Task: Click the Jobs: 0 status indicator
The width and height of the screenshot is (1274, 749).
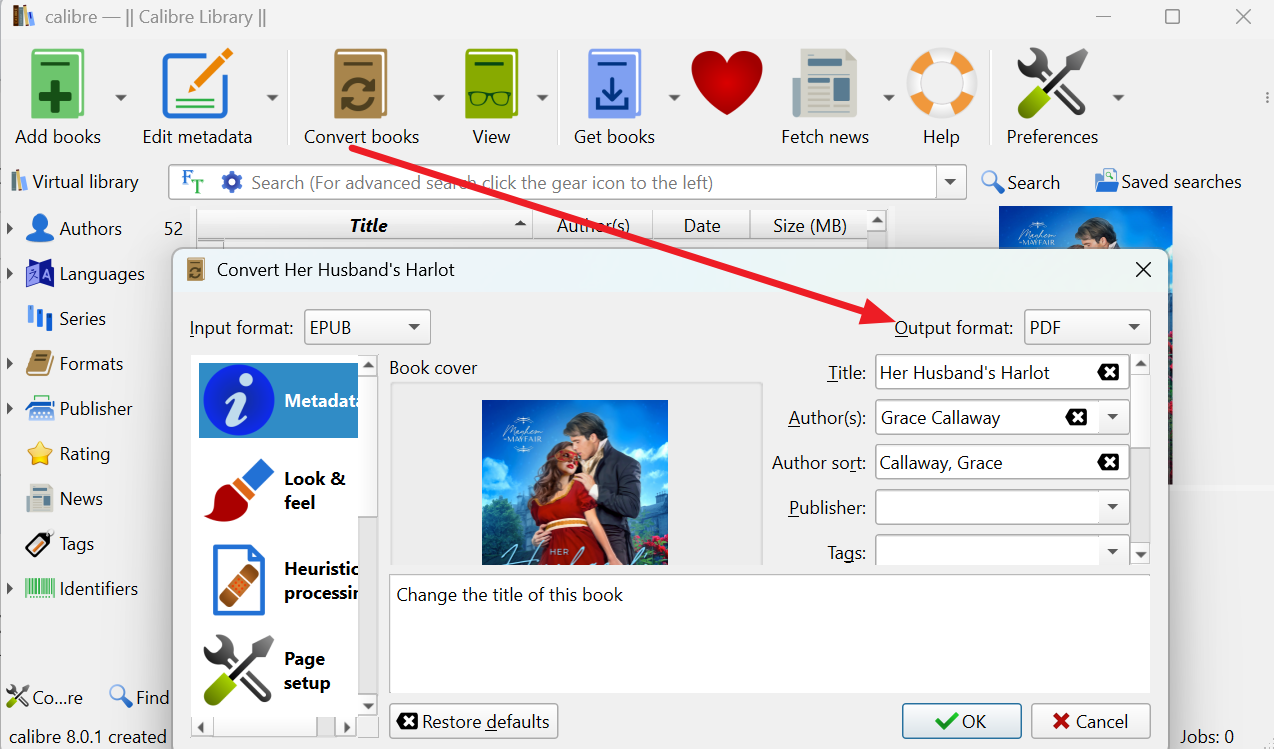Action: (1207, 736)
